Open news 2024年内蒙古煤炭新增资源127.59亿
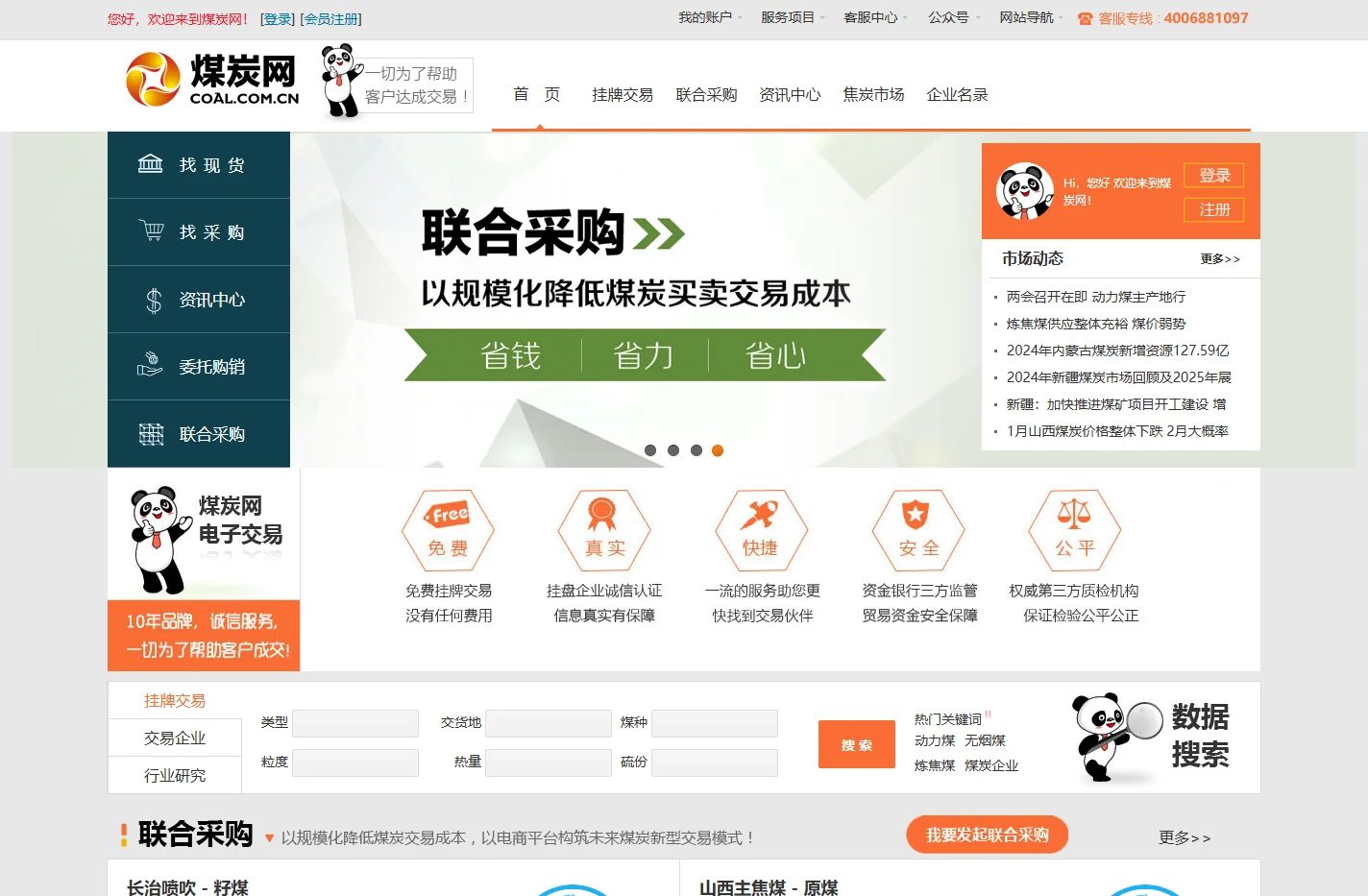This screenshot has height=896, width=1368. [x=1118, y=351]
